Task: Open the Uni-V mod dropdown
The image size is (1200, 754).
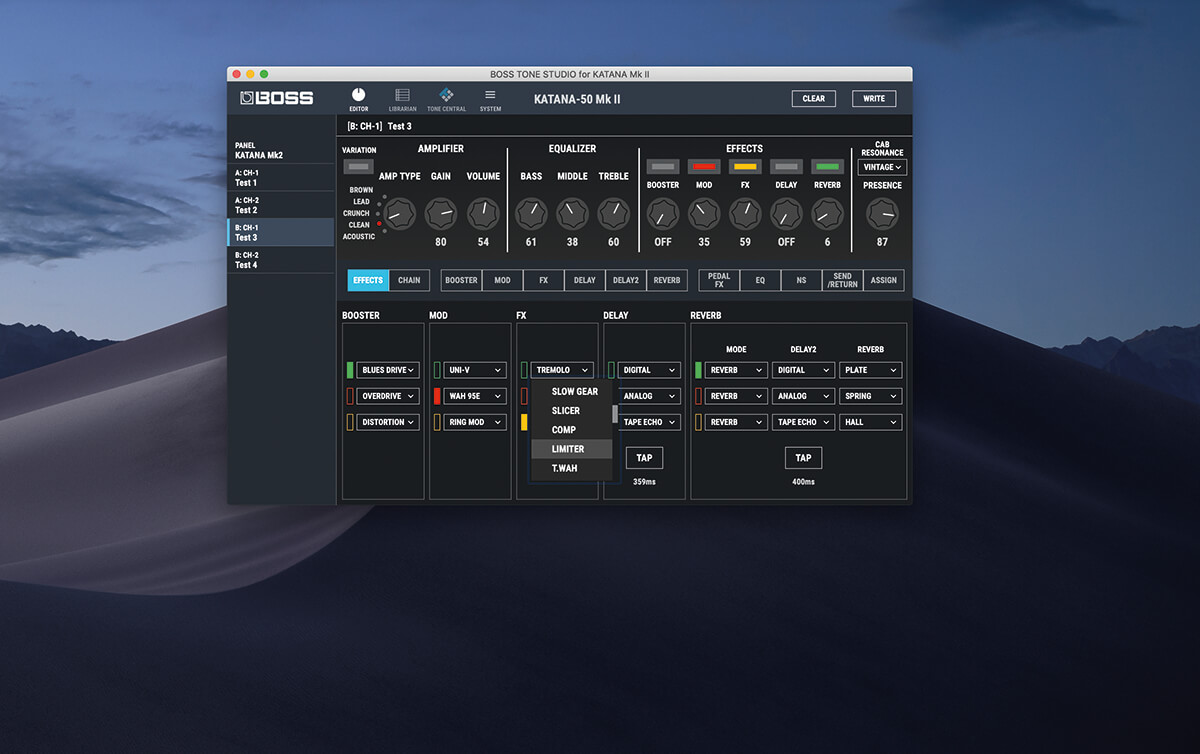Action: point(475,370)
